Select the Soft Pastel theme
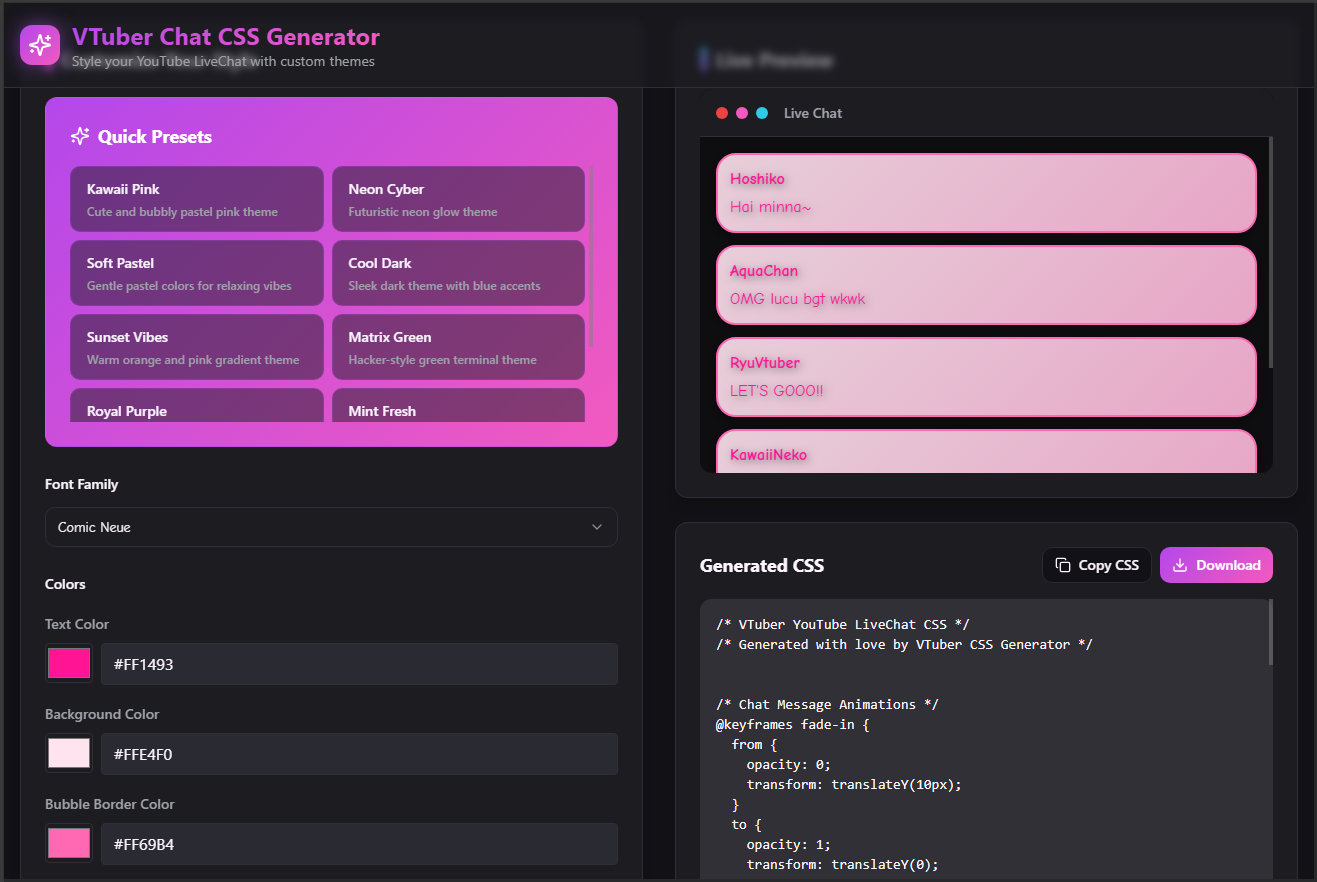 click(x=196, y=272)
